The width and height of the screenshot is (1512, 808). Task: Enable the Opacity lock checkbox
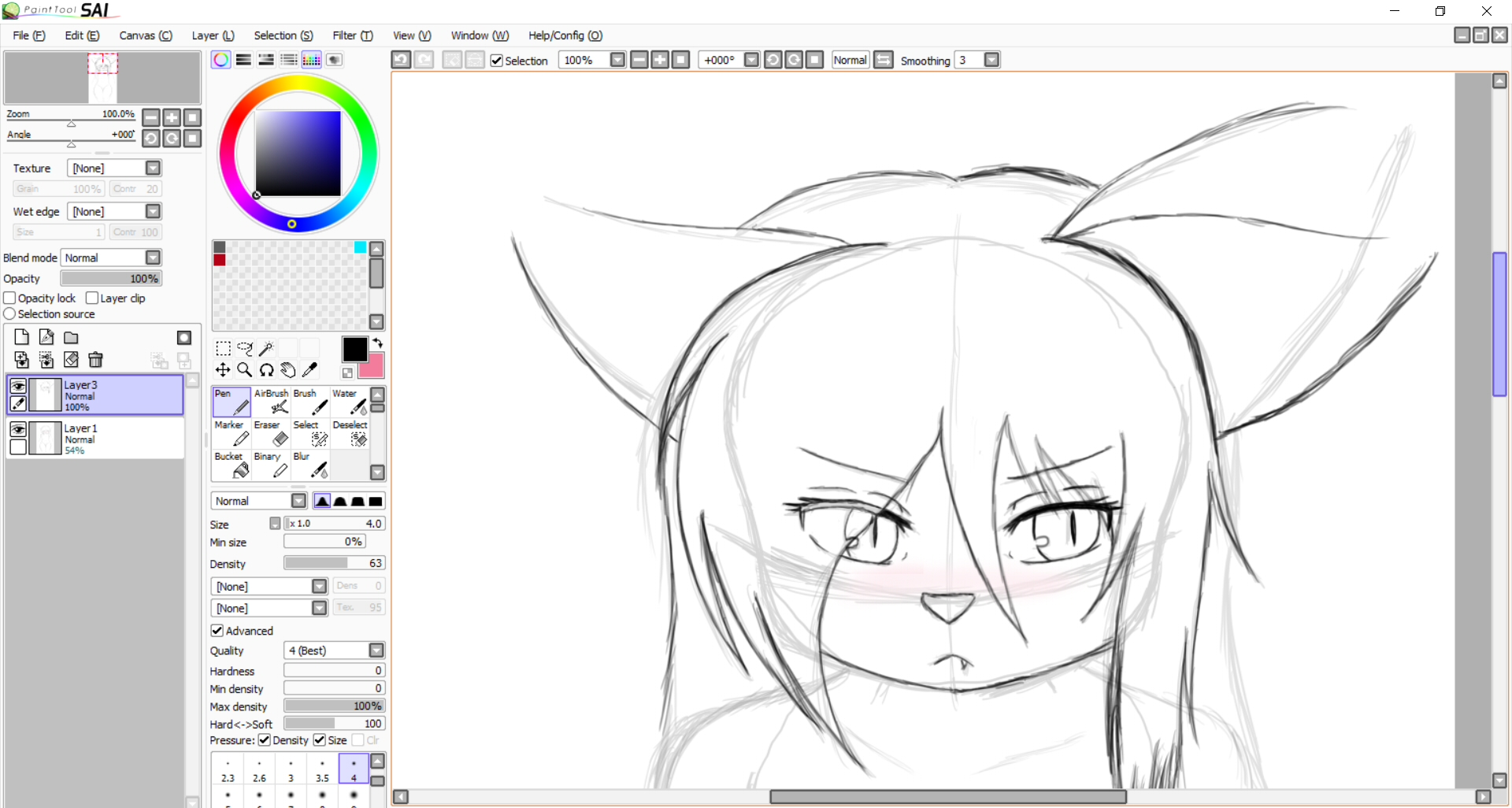click(x=10, y=298)
